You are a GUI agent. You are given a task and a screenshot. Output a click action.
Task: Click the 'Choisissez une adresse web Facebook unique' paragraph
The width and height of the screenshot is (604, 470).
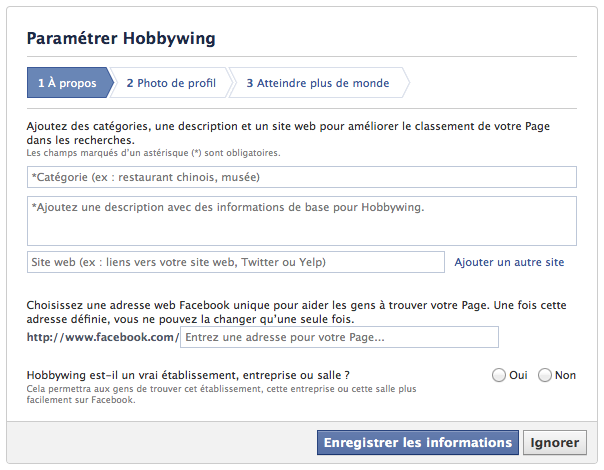click(x=296, y=312)
